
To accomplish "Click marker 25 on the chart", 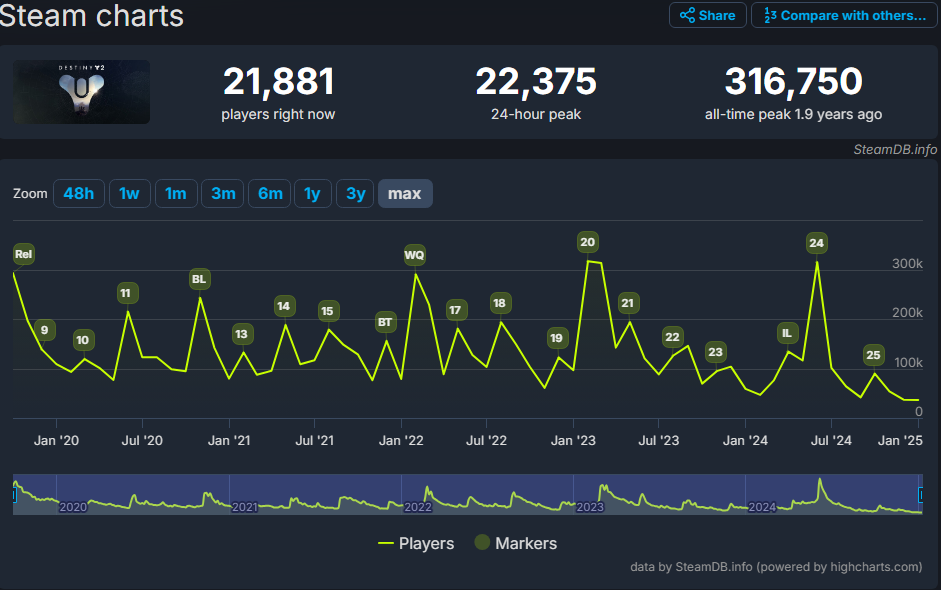I will [874, 355].
